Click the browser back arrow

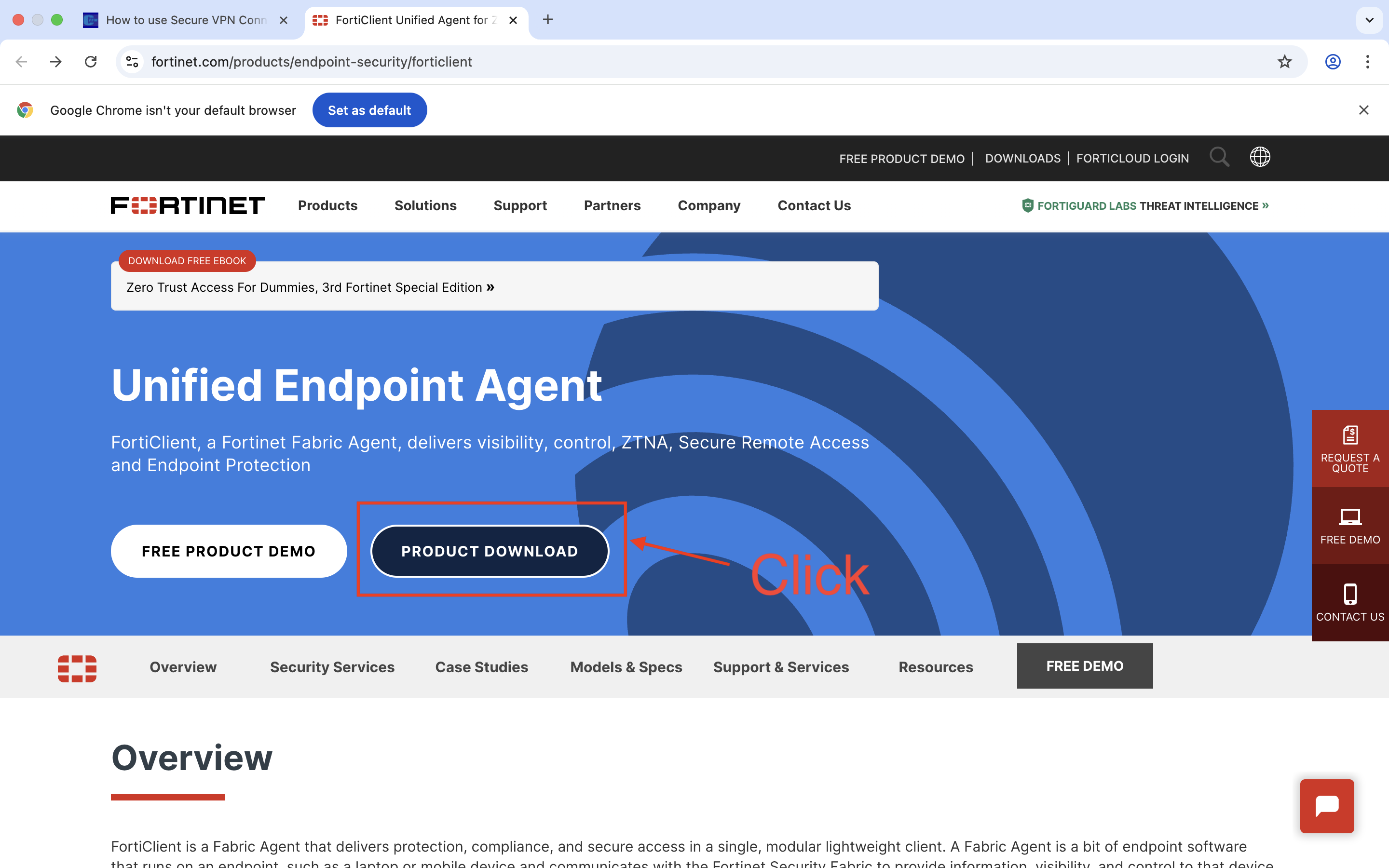tap(21, 61)
